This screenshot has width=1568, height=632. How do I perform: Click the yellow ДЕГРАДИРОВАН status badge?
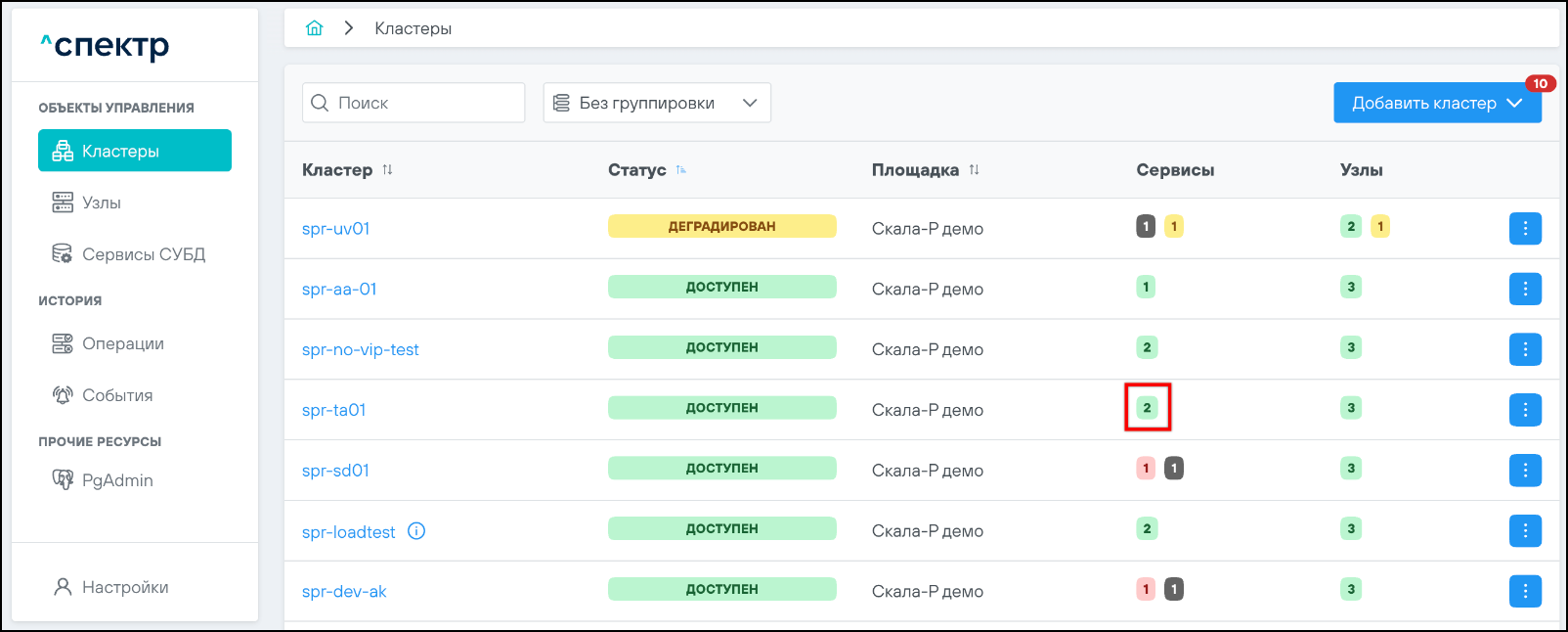[721, 227]
